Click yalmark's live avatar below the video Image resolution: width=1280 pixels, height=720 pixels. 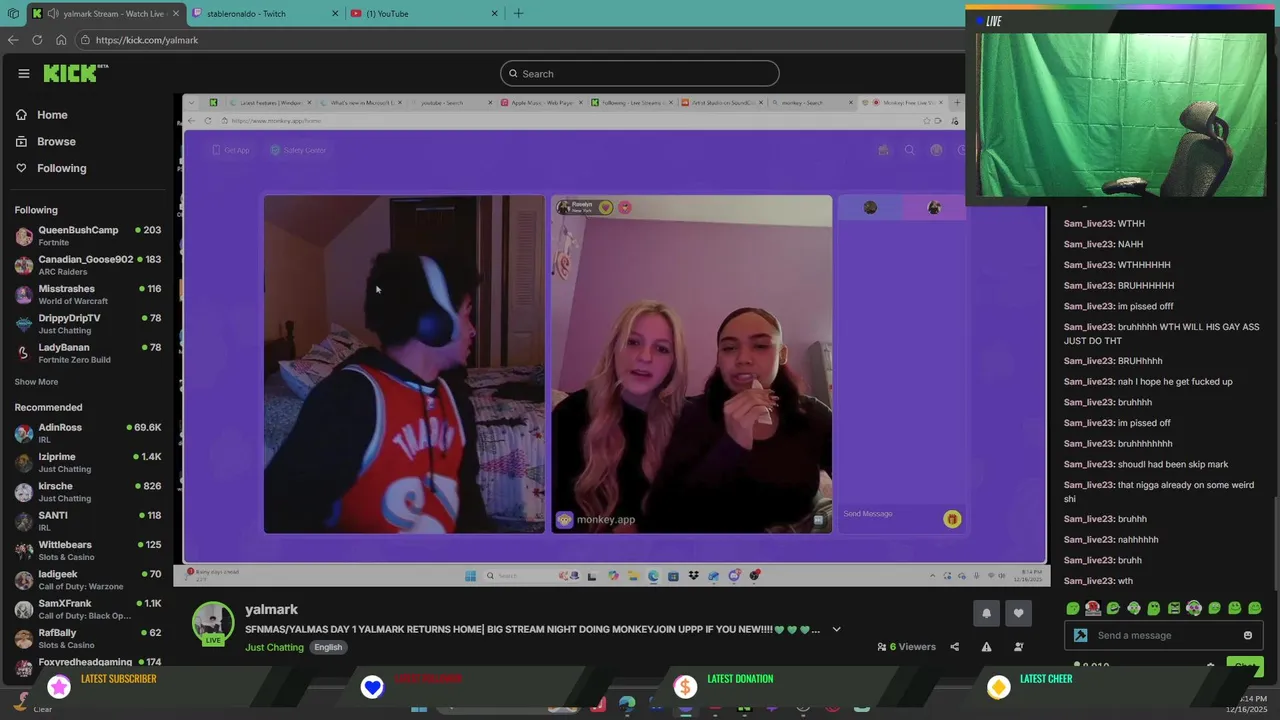click(213, 622)
